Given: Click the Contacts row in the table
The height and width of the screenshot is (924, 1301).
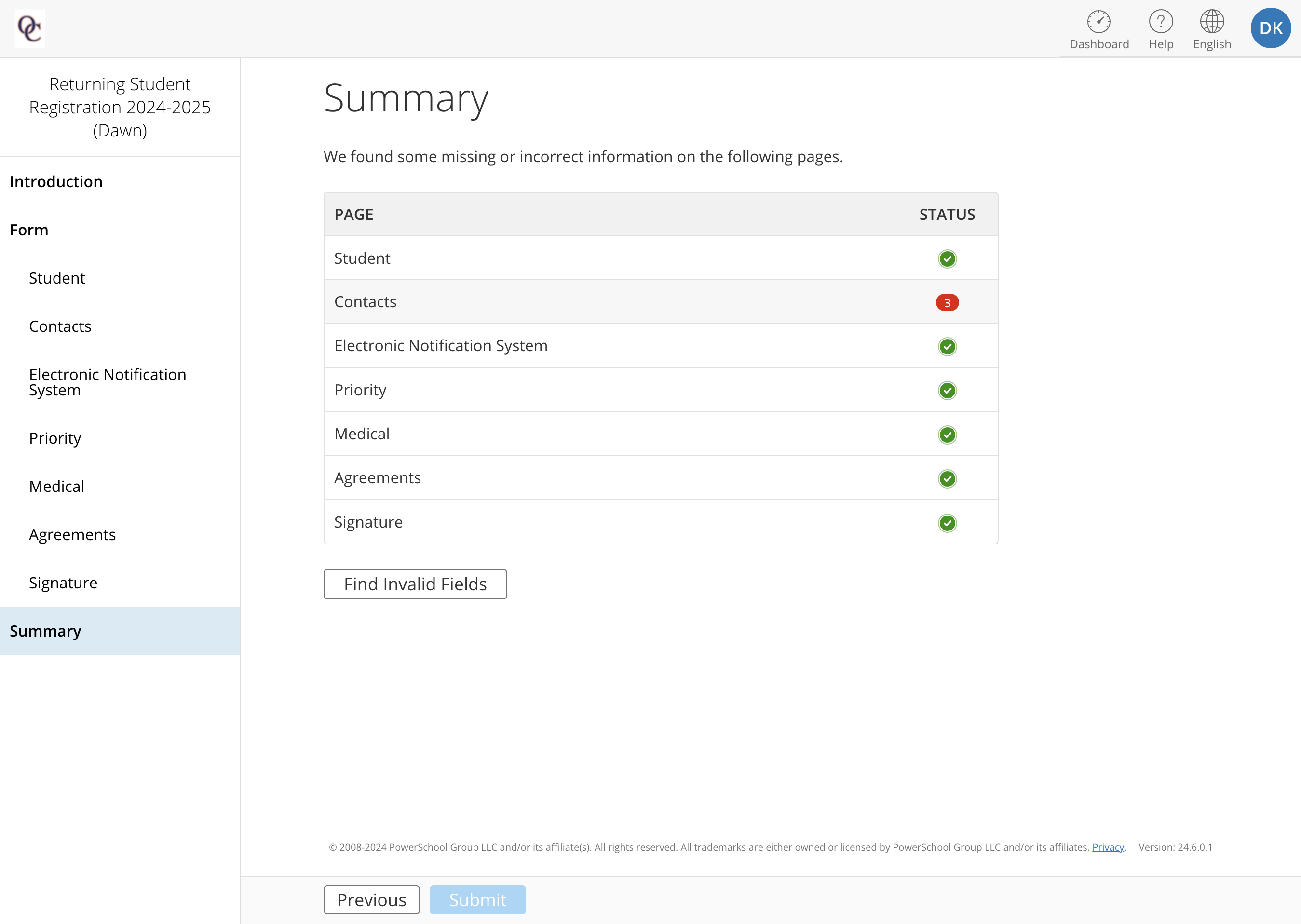Looking at the screenshot, I should pos(661,302).
